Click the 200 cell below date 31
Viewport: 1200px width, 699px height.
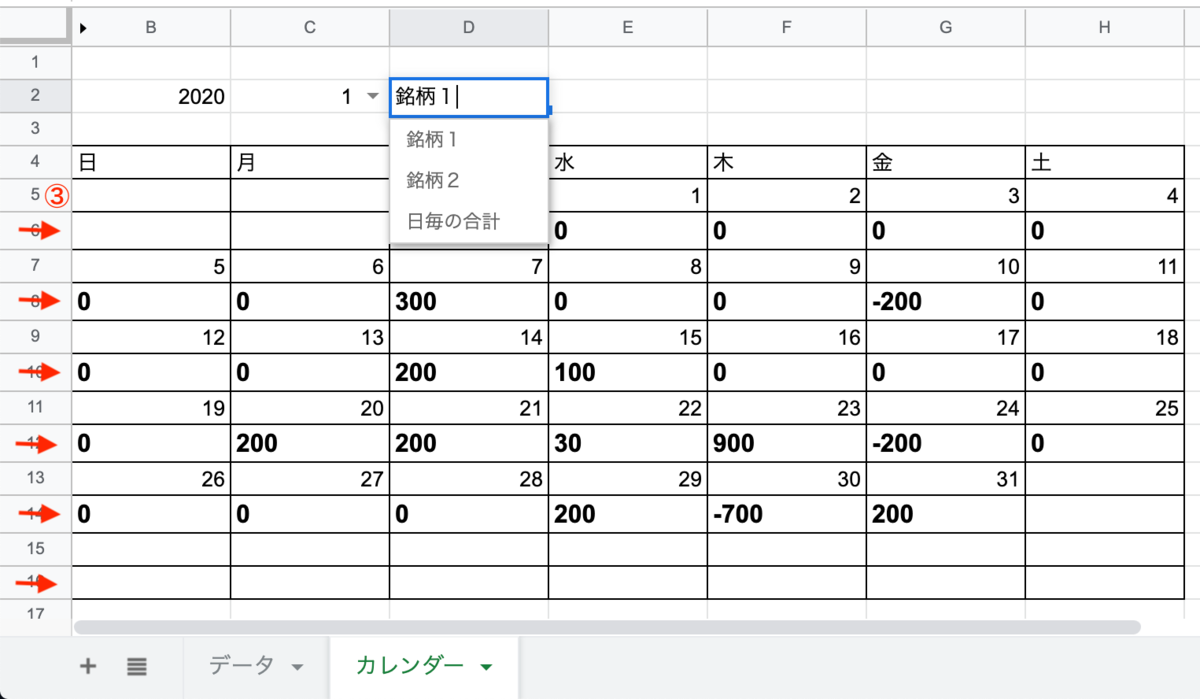coord(945,514)
